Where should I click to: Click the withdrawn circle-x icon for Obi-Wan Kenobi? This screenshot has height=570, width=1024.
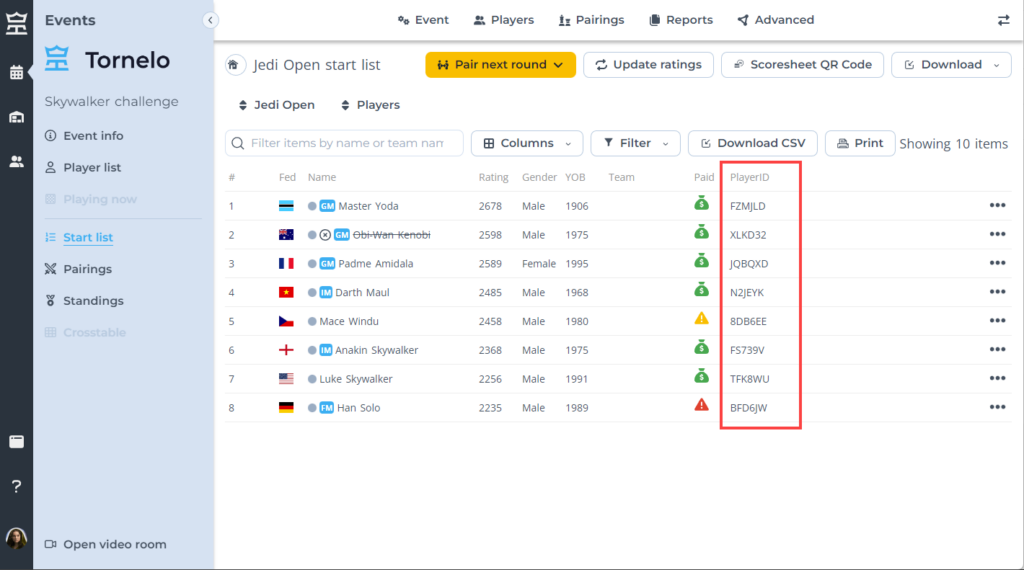tap(325, 235)
